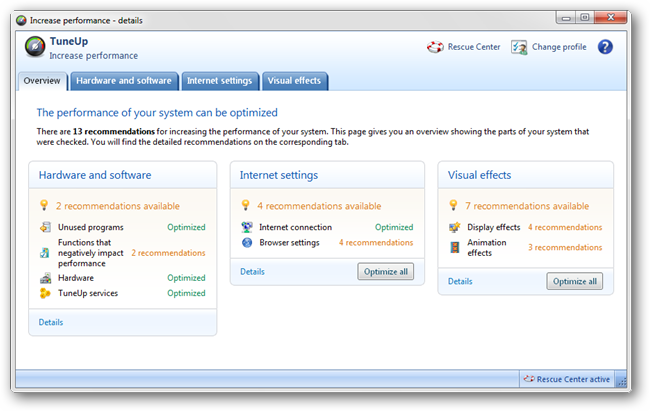
Task: Click the title bar application icon
Action: coord(21,20)
